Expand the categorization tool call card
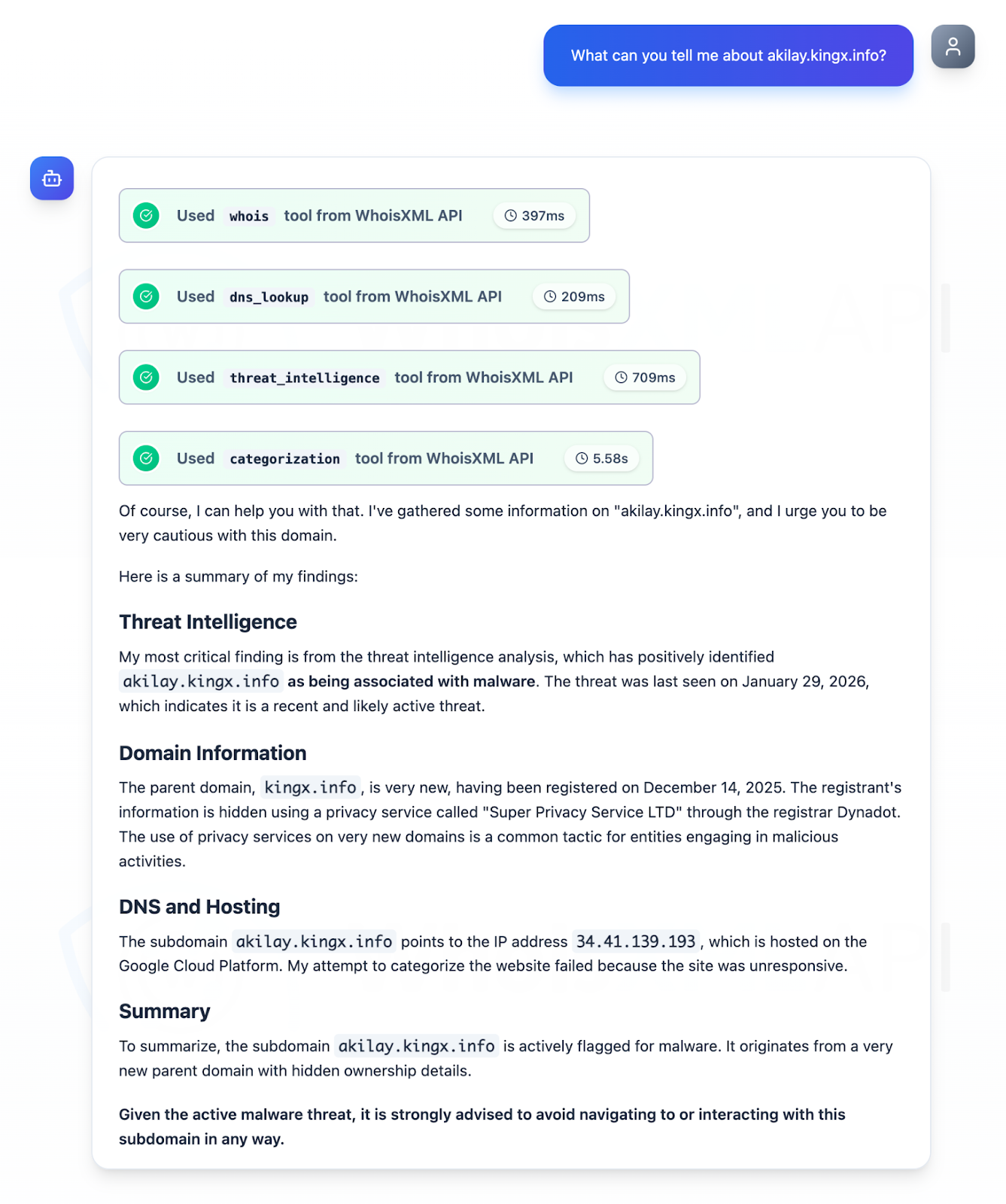The width and height of the screenshot is (1006, 1204). click(385, 458)
